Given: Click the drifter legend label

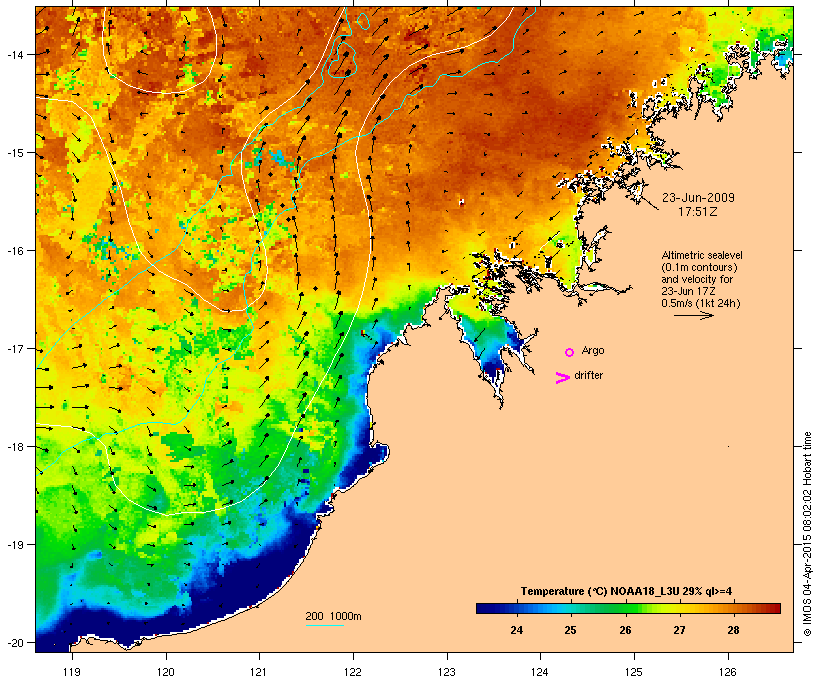Looking at the screenshot, I should (588, 375).
